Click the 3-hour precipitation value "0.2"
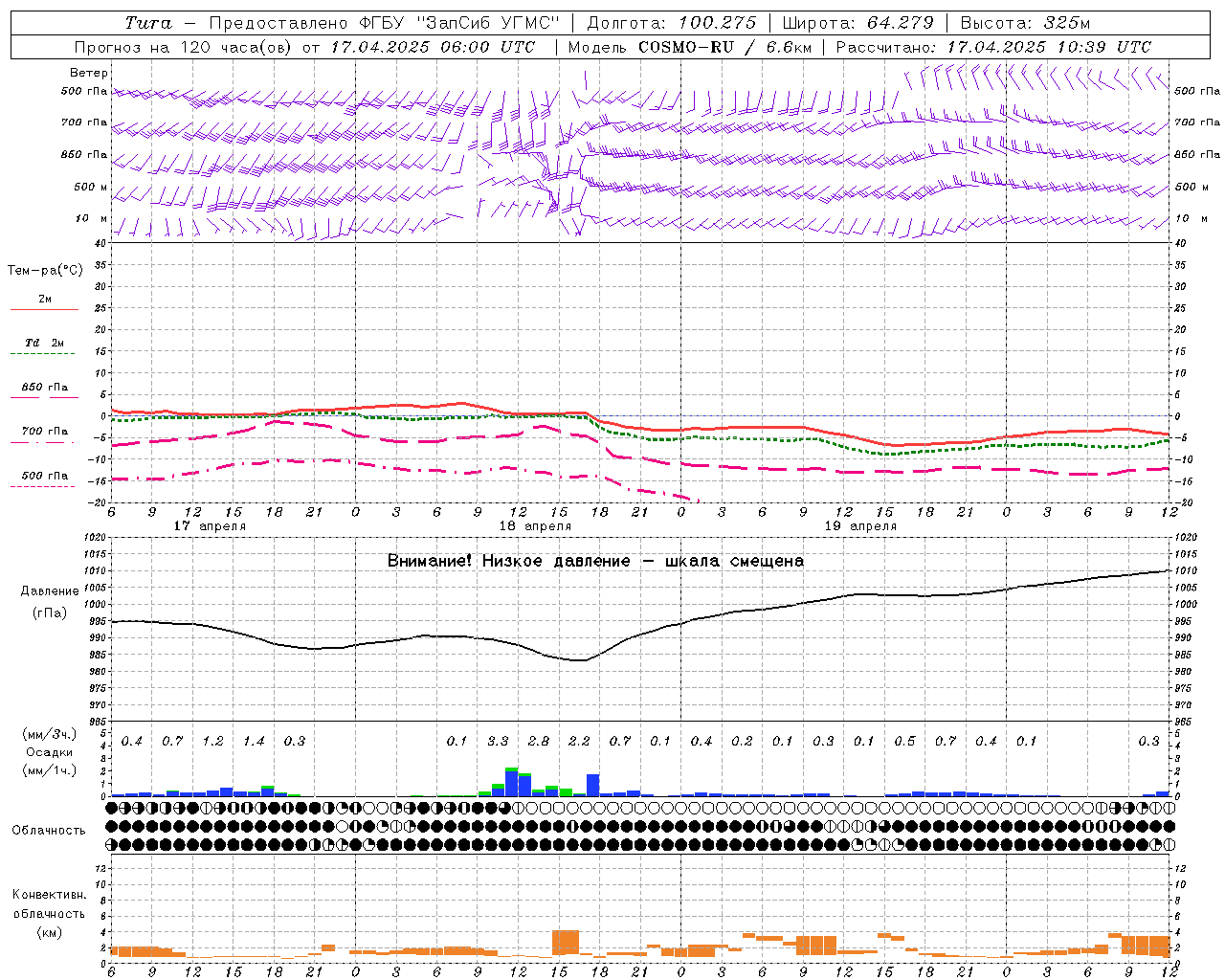The height and width of the screenshot is (980, 1225). click(742, 742)
